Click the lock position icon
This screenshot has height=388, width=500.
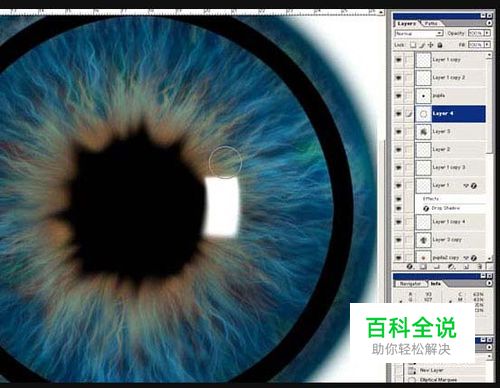tap(431, 45)
